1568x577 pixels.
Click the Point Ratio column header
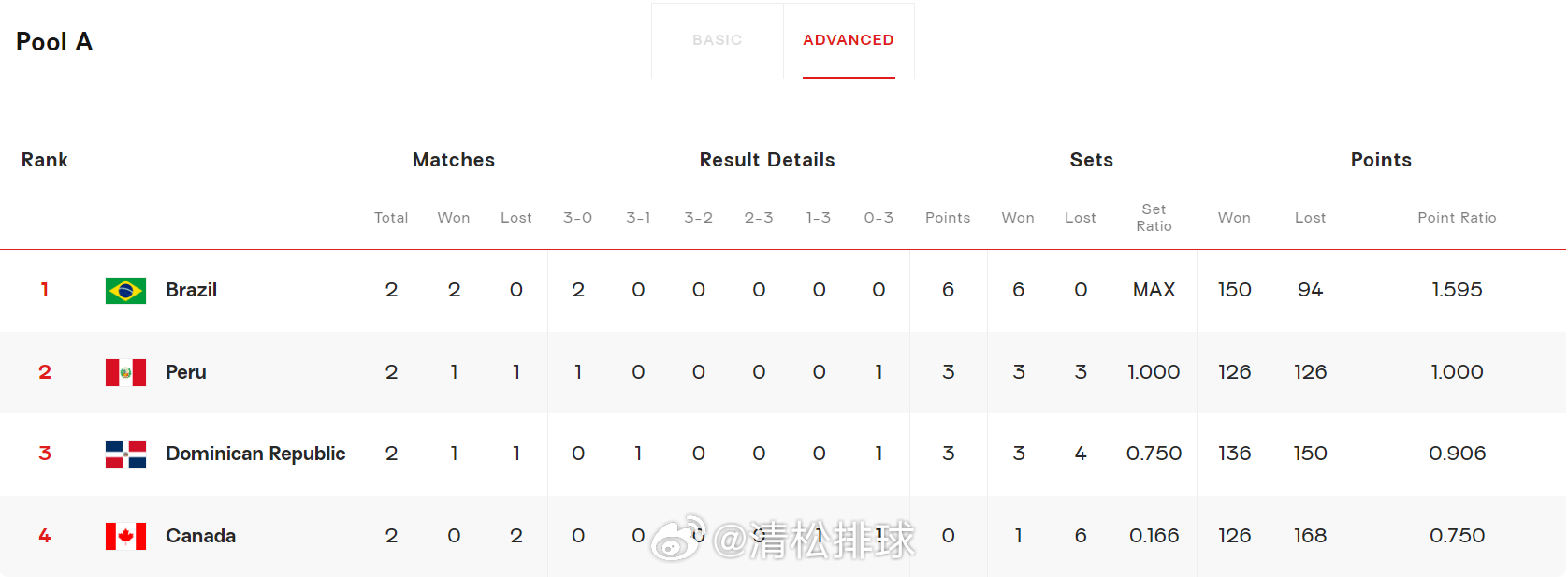pyautogui.click(x=1457, y=218)
